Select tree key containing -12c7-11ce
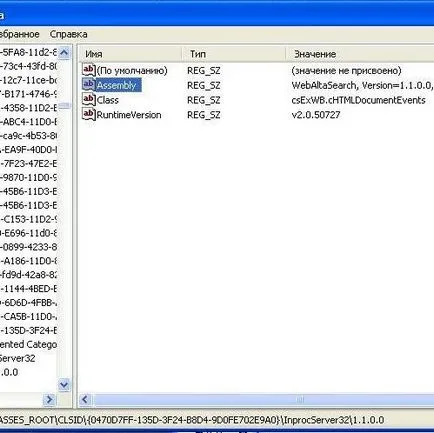The width and height of the screenshot is (434, 433). tap(28, 80)
